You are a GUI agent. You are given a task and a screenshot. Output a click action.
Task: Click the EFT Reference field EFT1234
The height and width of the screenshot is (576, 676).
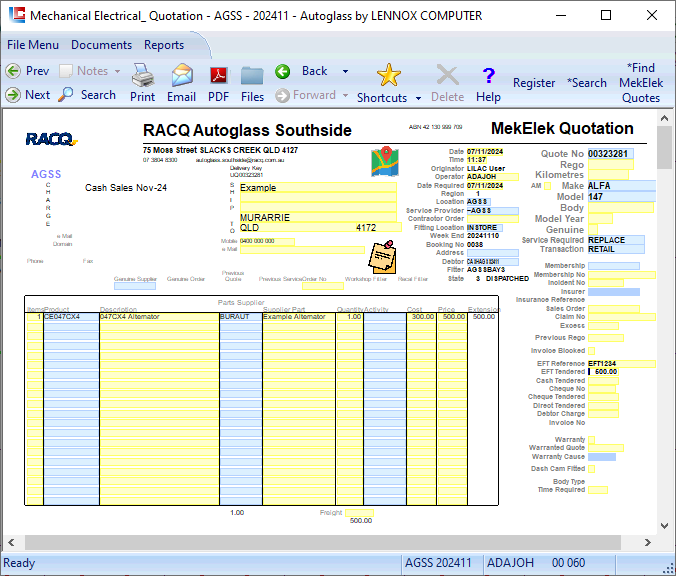click(x=622, y=364)
